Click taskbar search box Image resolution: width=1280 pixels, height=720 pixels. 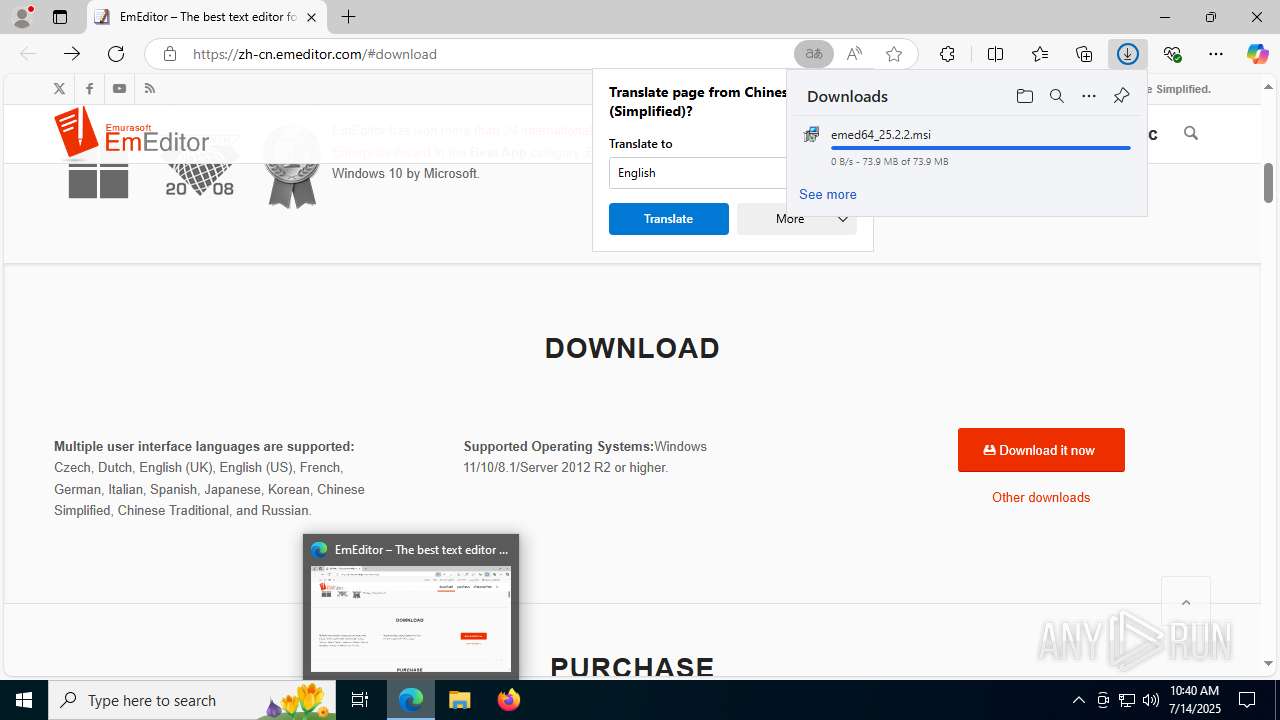click(x=192, y=700)
